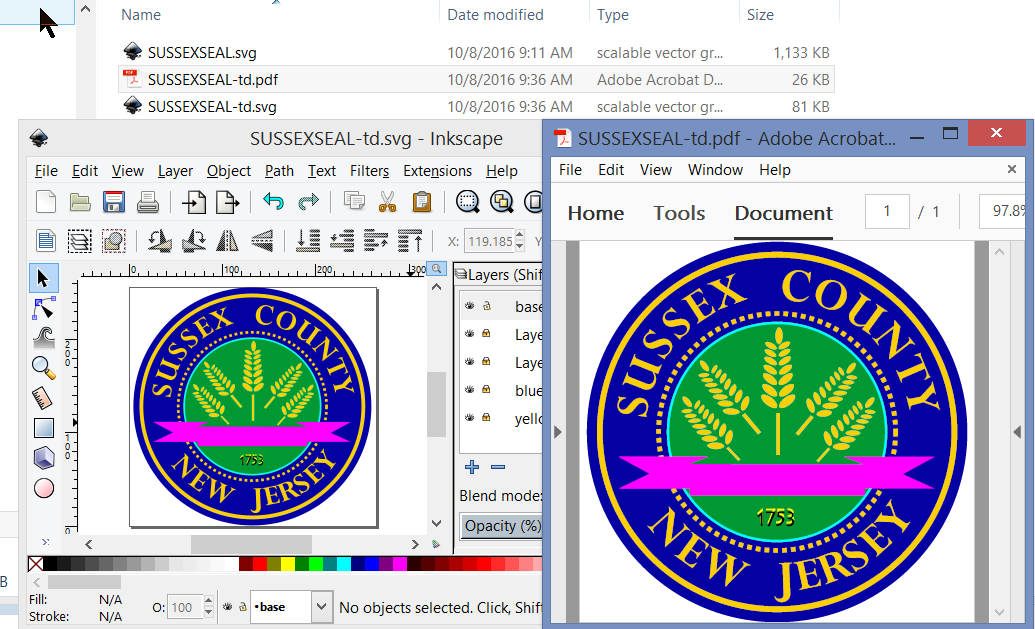Open the layer selector showing 'base'
Screen dimensions: 1035x629
(x=291, y=606)
